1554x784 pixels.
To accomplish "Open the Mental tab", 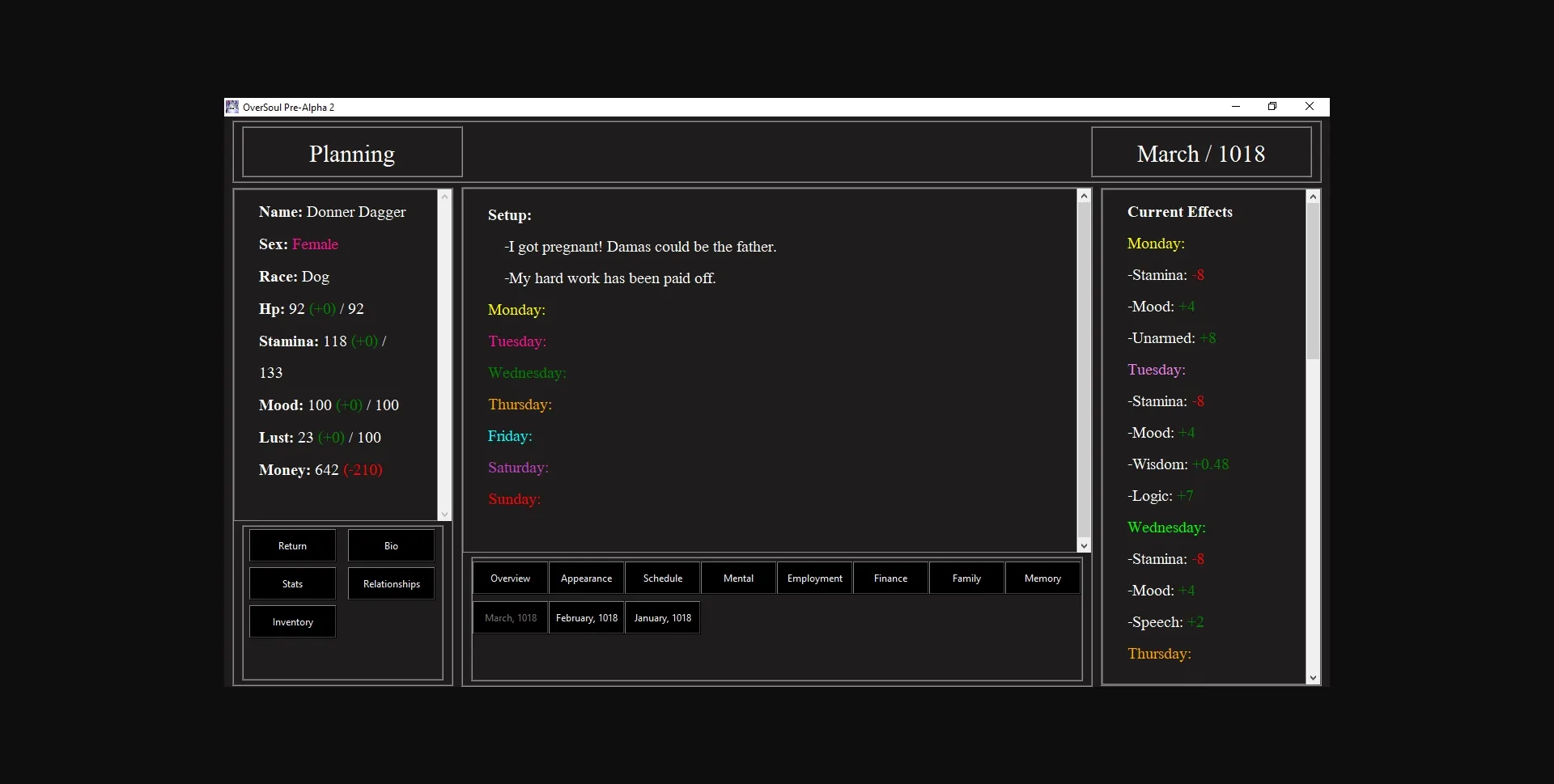I will 738,578.
